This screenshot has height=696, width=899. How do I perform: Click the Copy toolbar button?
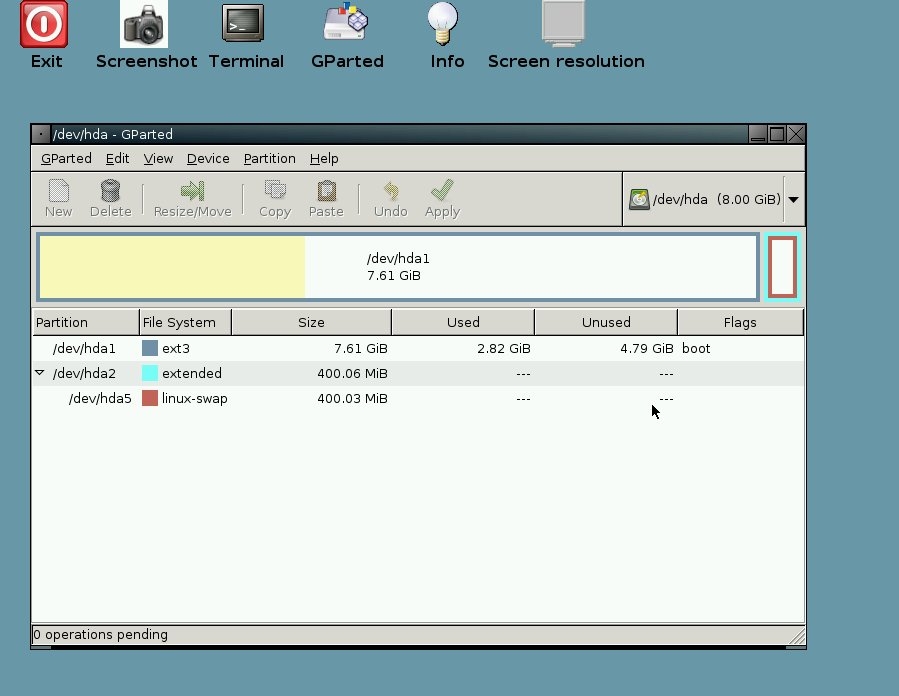[275, 198]
